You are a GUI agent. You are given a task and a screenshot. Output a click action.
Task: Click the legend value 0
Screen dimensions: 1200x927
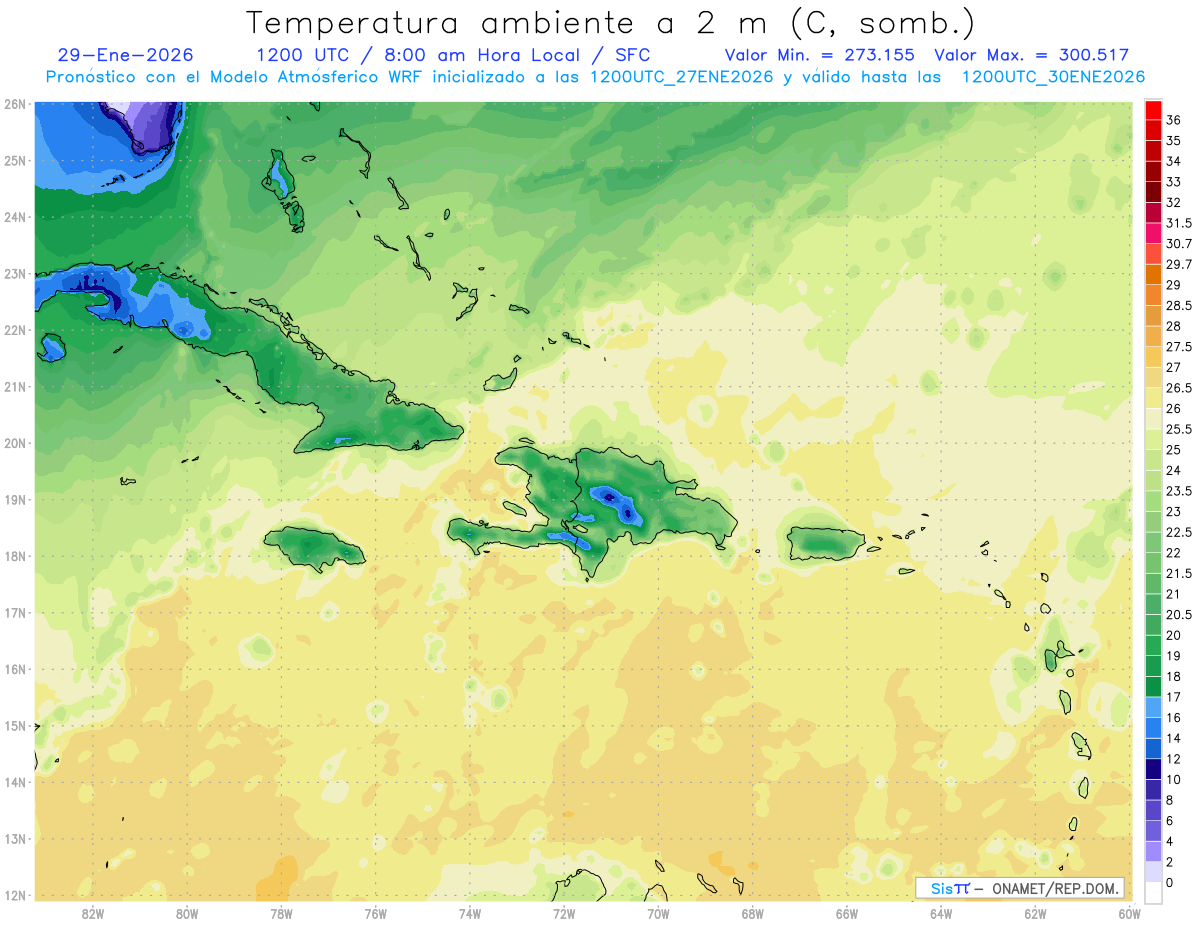pyautogui.click(x=1170, y=882)
